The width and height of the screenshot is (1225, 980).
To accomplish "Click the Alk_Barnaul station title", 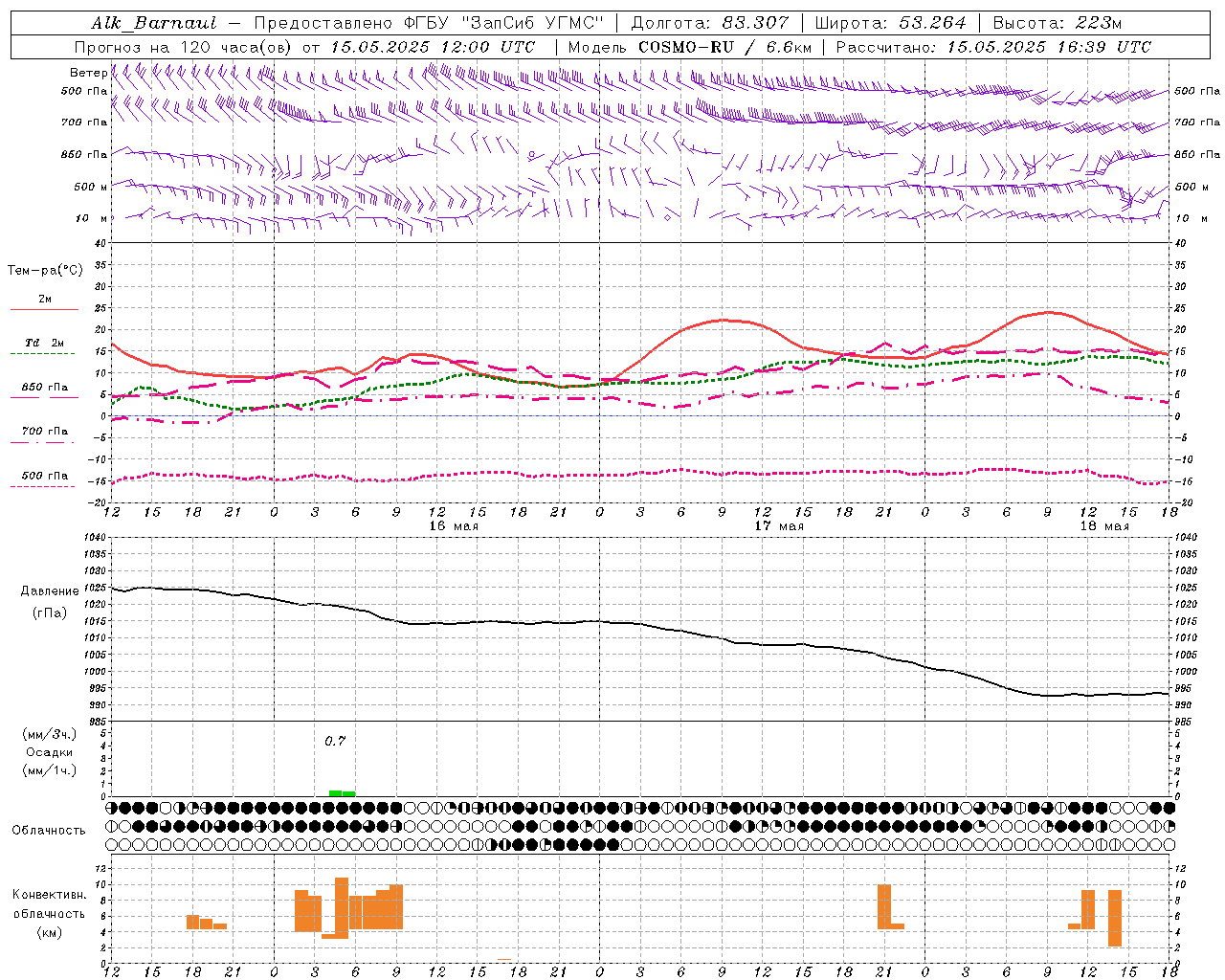I will 154,23.
